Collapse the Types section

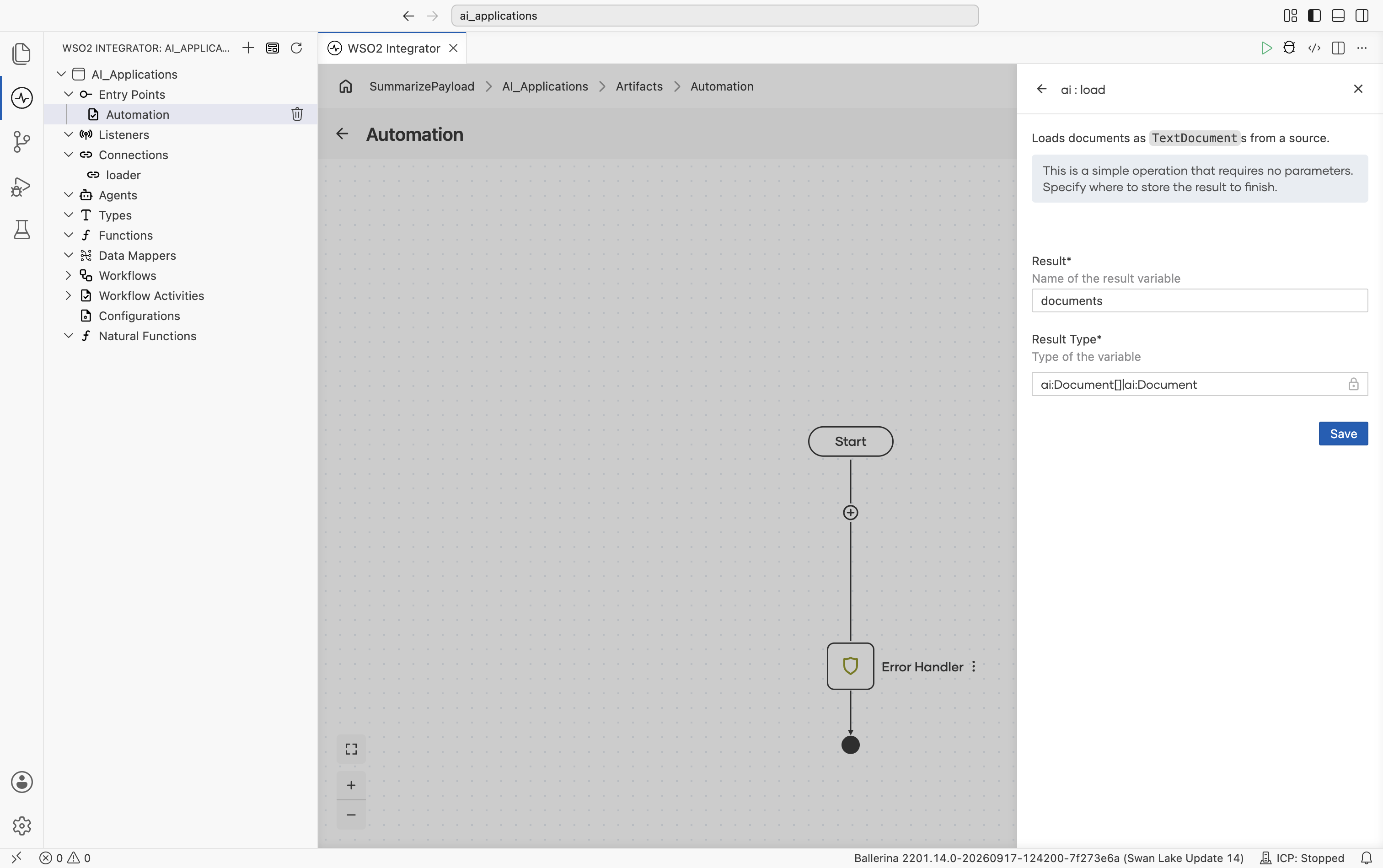(x=68, y=214)
